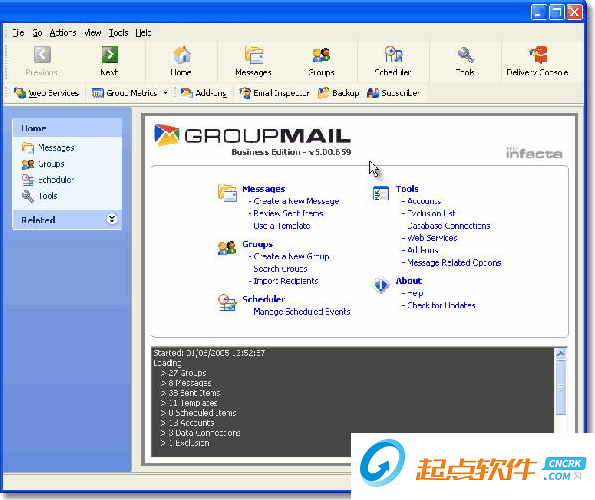Open the View menu
The height and width of the screenshot is (500, 595).
coord(93,33)
